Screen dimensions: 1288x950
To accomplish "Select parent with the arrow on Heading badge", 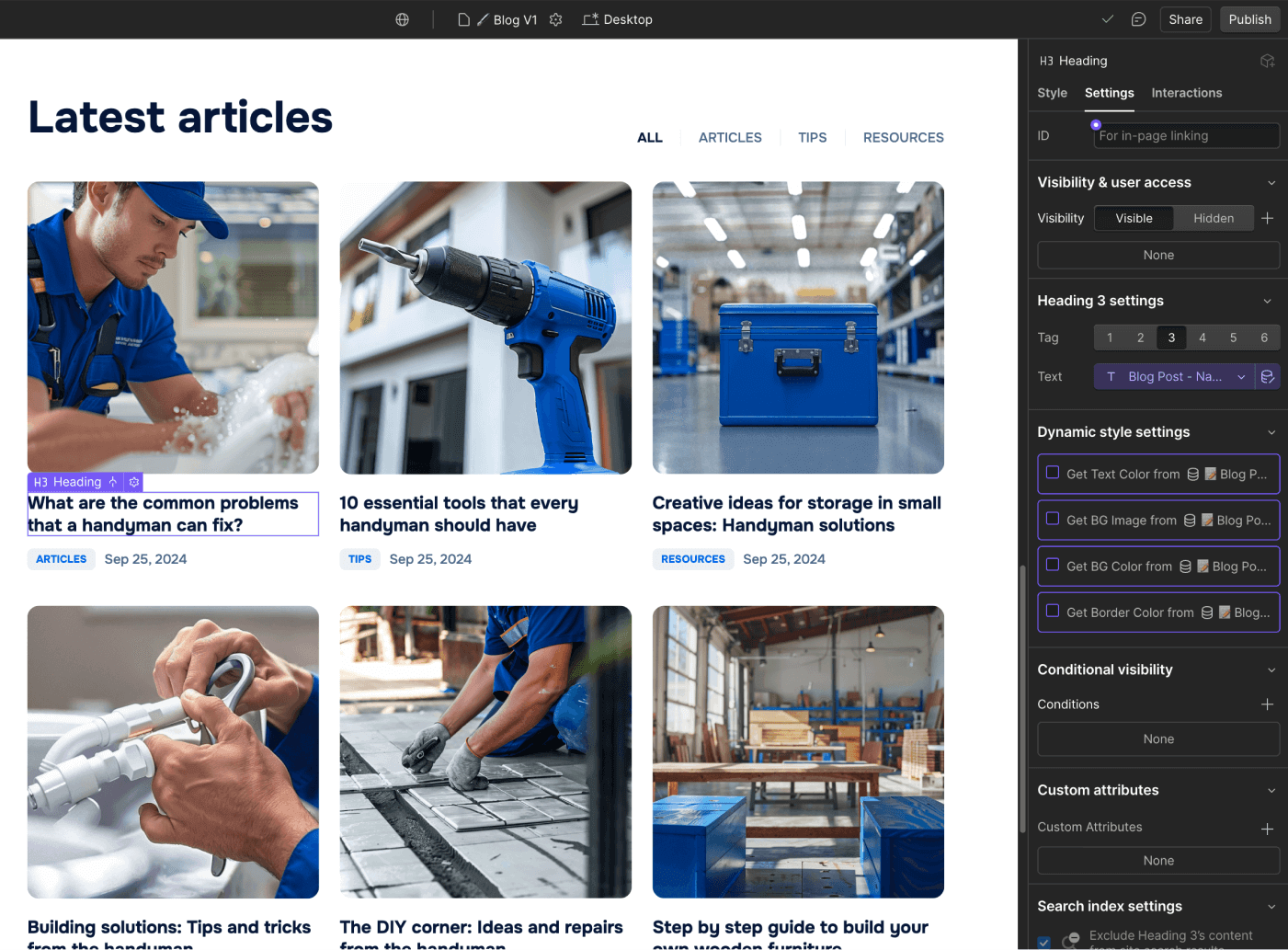I will 113,482.
